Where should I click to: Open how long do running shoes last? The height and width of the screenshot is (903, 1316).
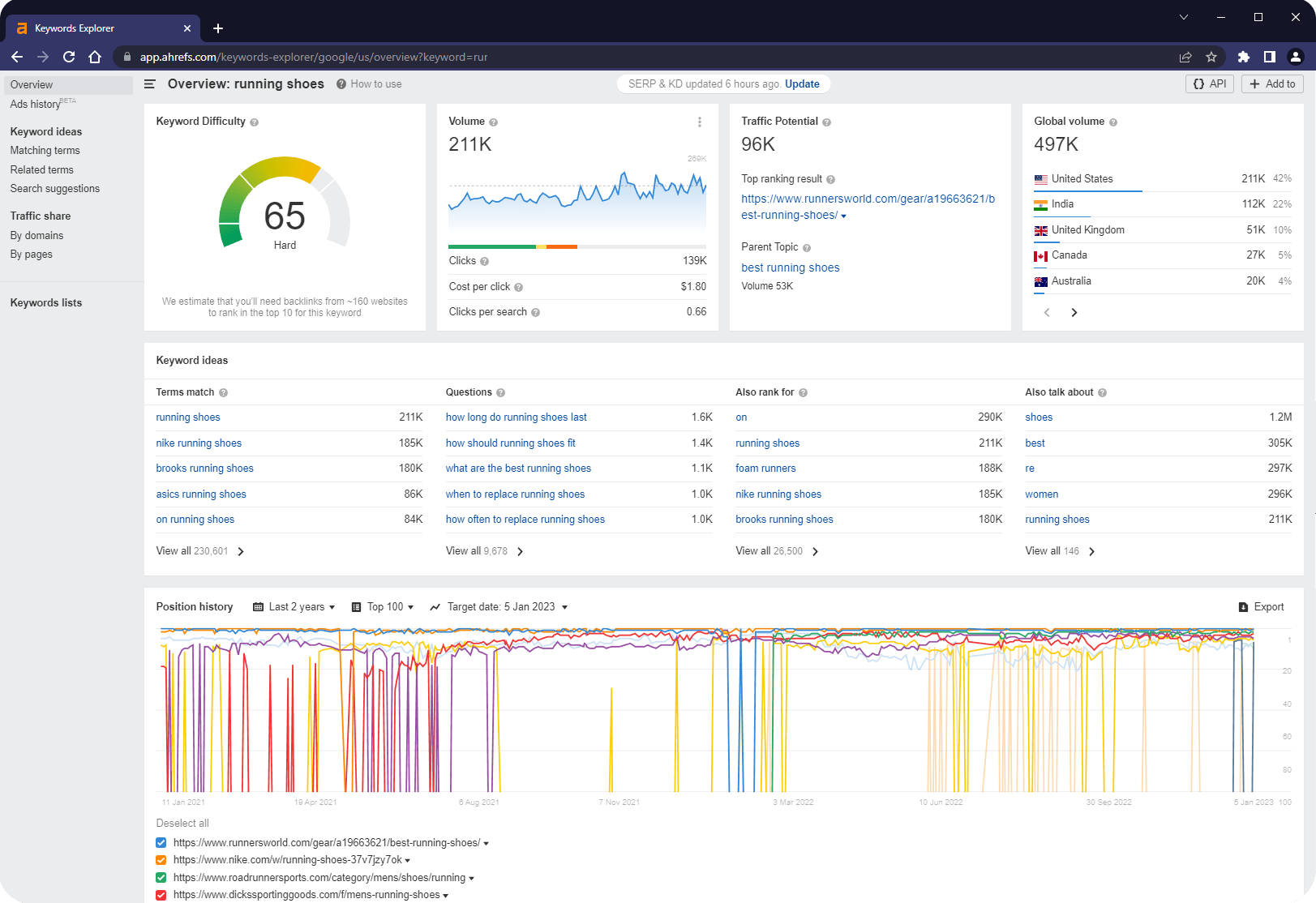pos(516,417)
